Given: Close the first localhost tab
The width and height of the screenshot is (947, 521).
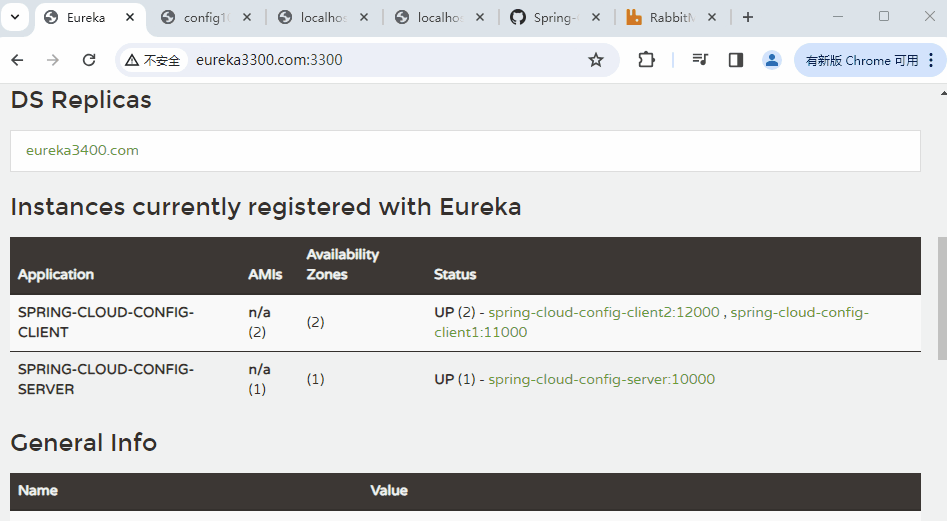Looking at the screenshot, I should 364,18.
